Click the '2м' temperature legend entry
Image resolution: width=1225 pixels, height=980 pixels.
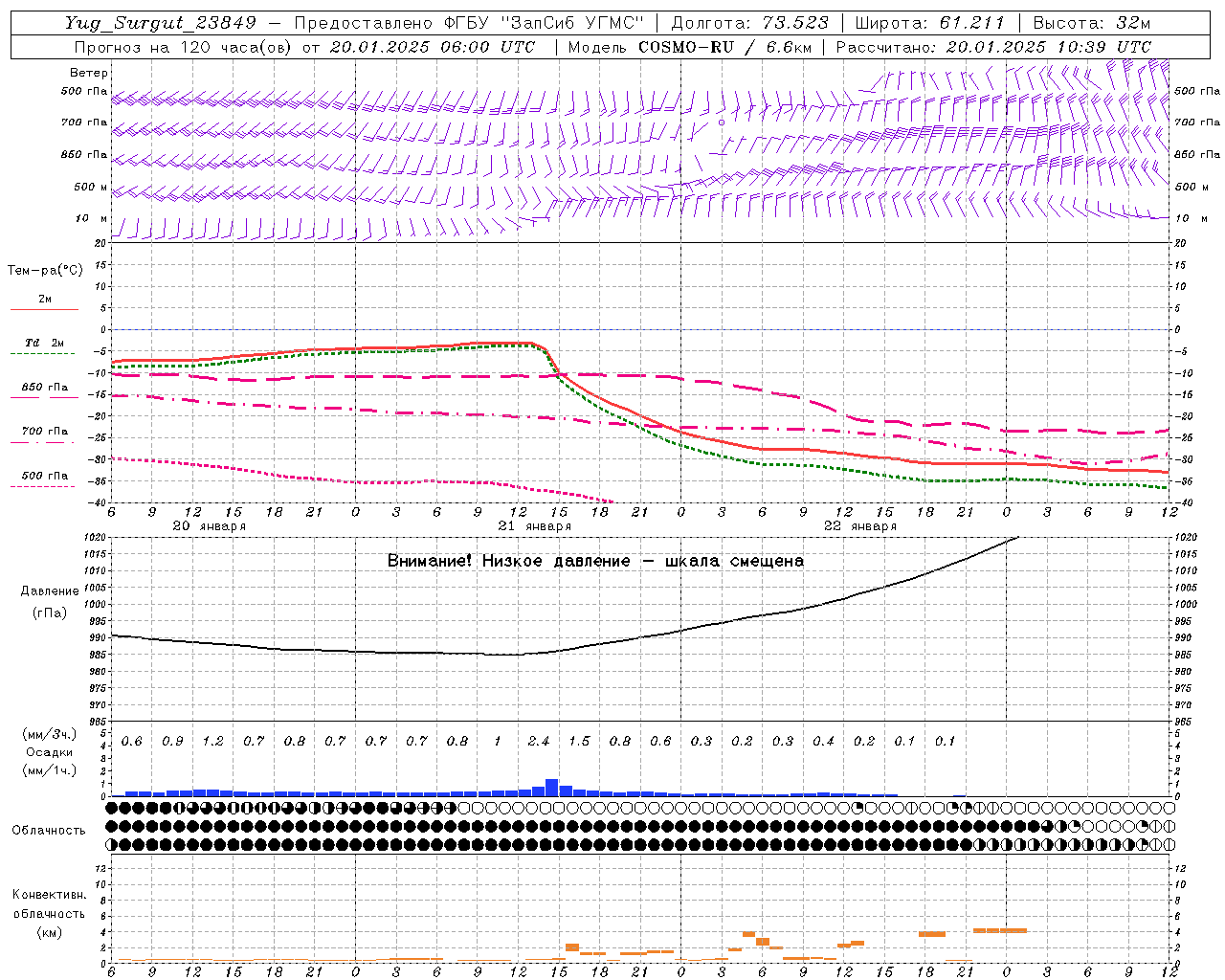(45, 300)
